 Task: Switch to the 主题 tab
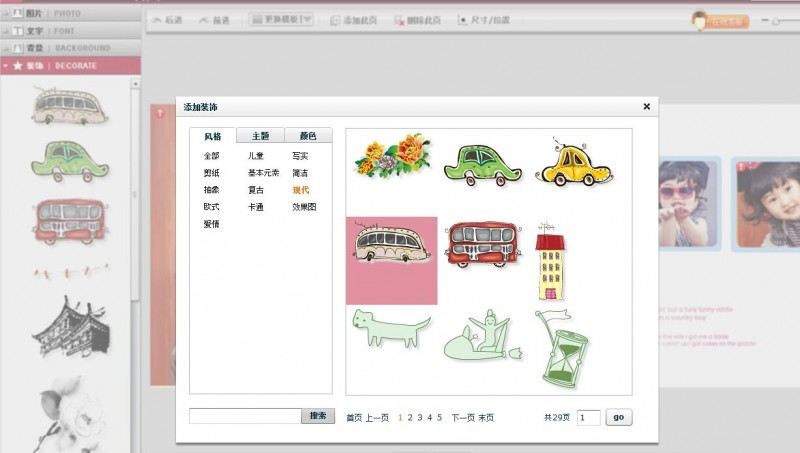(x=260, y=136)
